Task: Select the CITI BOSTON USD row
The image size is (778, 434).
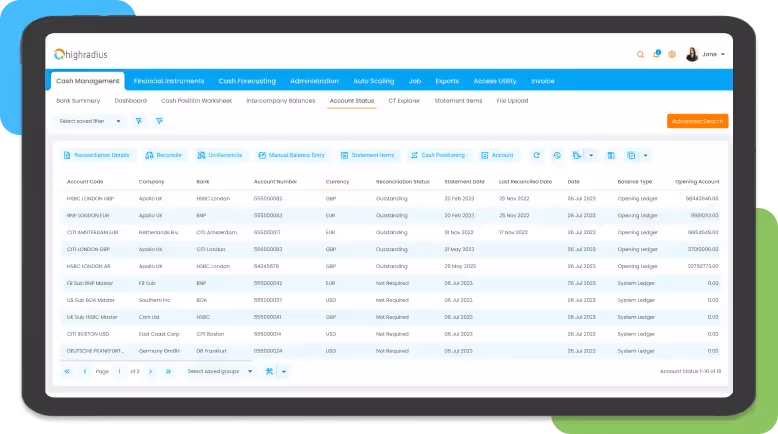Action: tap(392, 334)
